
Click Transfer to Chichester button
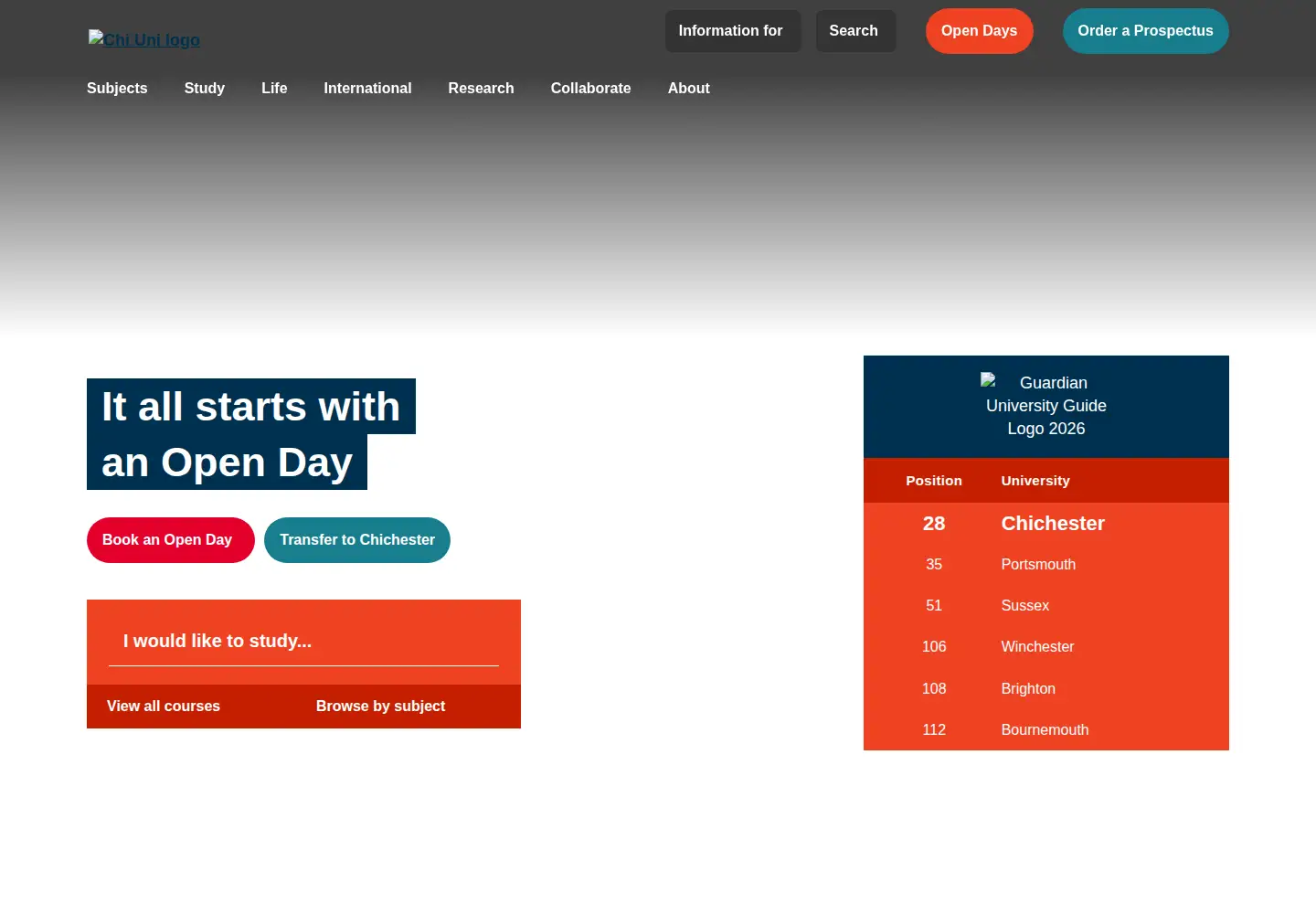[x=357, y=540]
